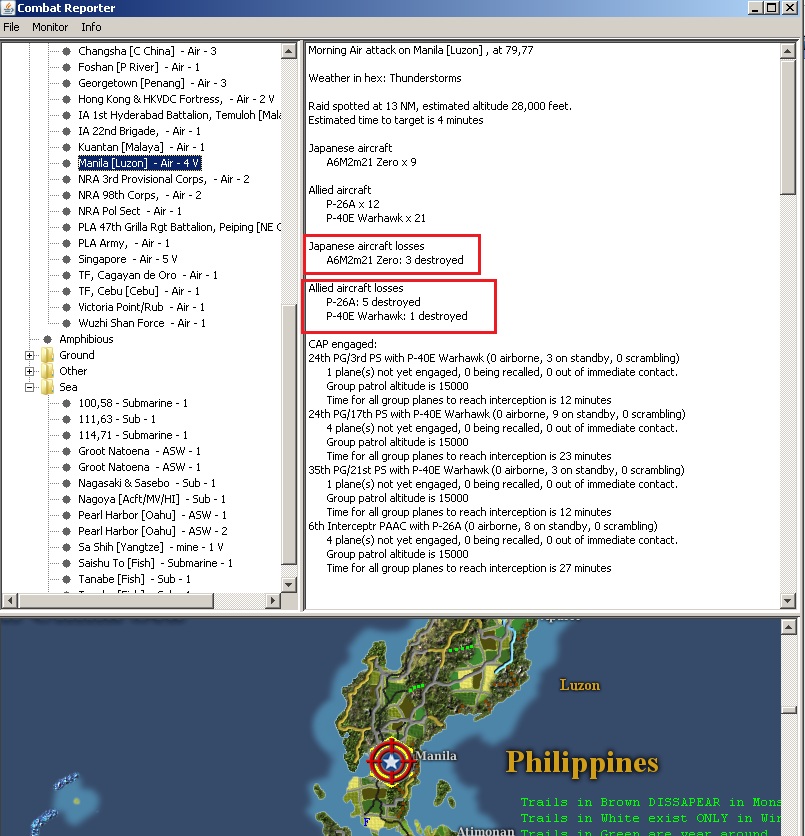Click 'Weather in hex: Thunderstorms' text
The height and width of the screenshot is (836, 805).
[385, 78]
